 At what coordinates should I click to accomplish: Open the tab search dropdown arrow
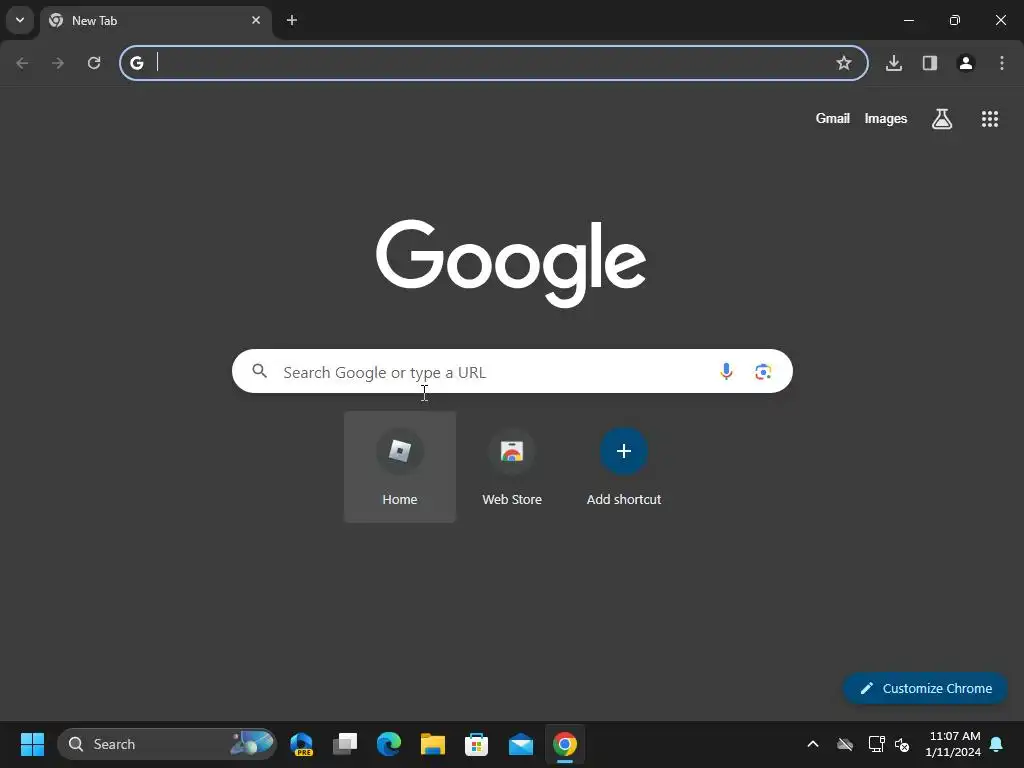20,20
